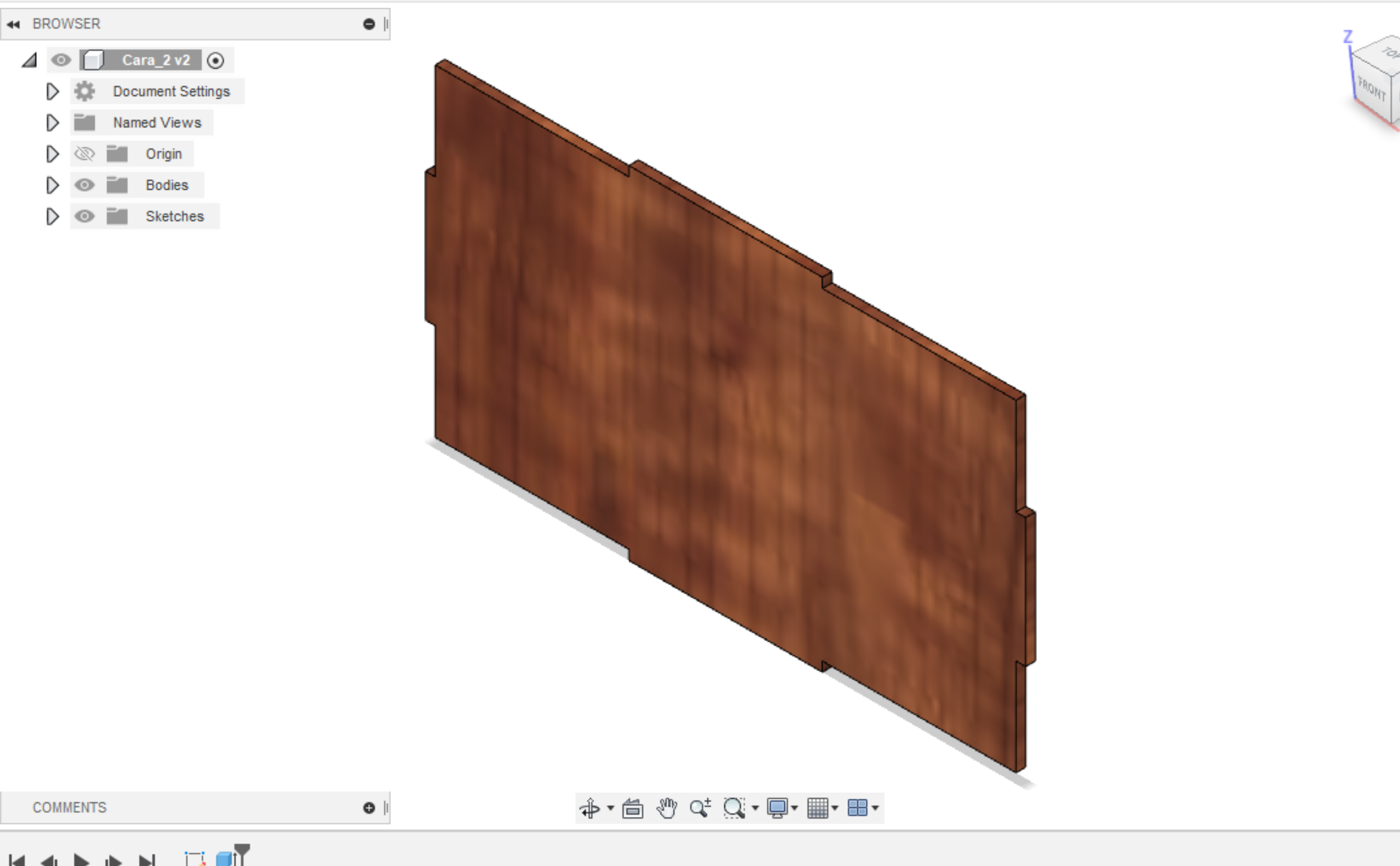Click the Grid and Snaps icon
The height and width of the screenshot is (866, 1400).
[x=817, y=808]
